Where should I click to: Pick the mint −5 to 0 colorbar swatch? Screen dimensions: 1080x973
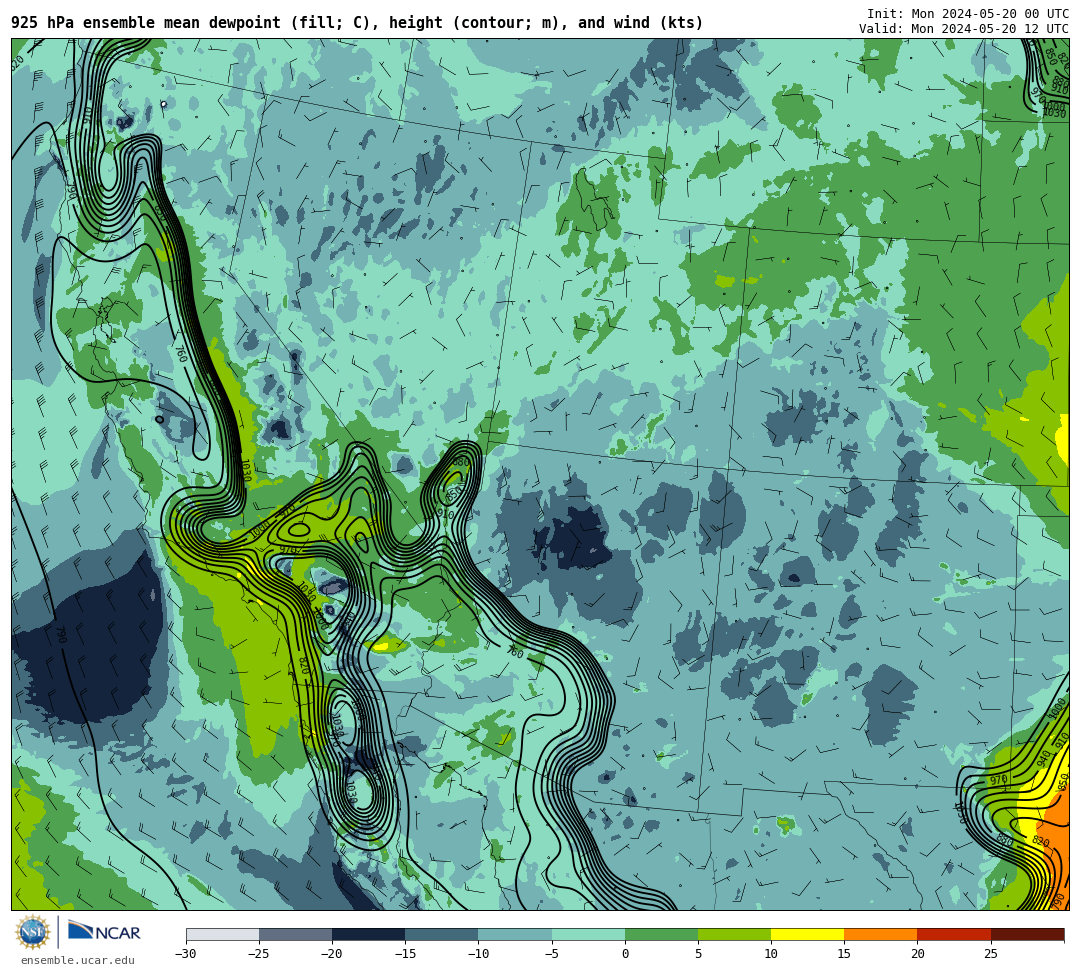click(x=588, y=934)
